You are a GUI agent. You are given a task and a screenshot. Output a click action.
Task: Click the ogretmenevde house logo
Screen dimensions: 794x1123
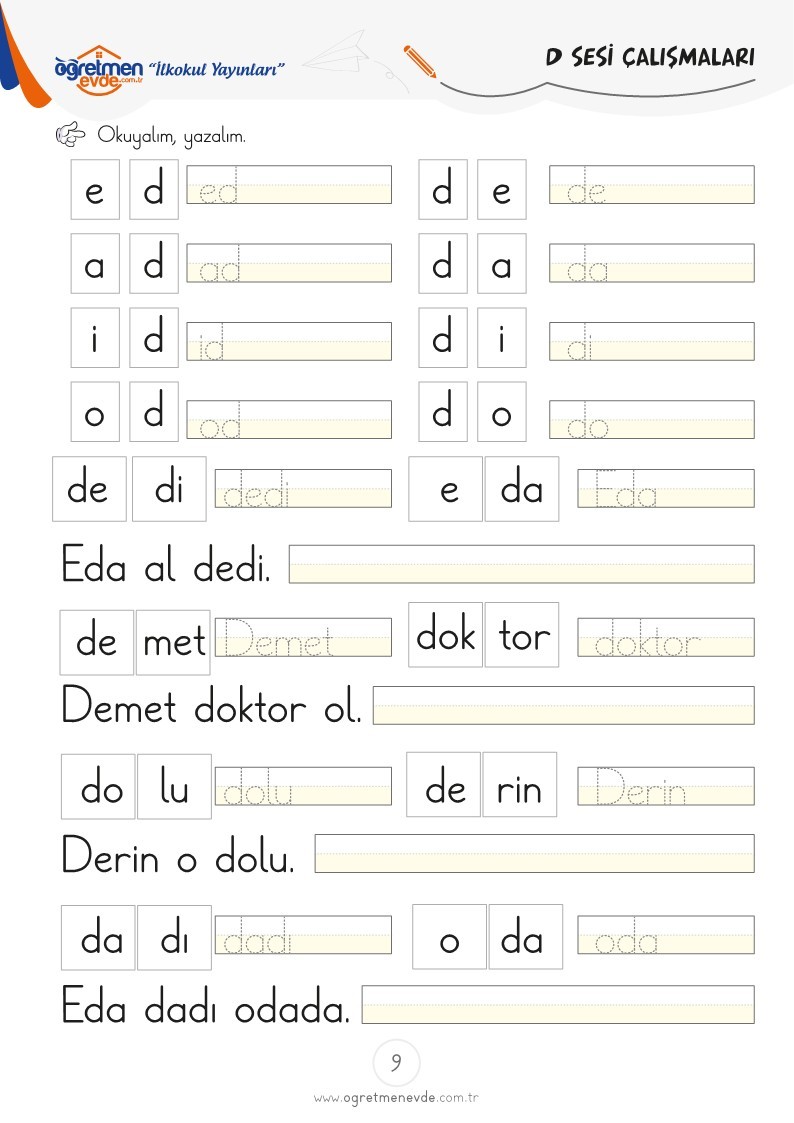tap(99, 70)
